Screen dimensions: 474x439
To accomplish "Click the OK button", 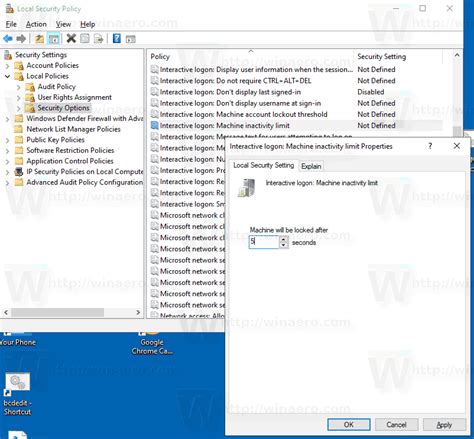I will click(349, 424).
